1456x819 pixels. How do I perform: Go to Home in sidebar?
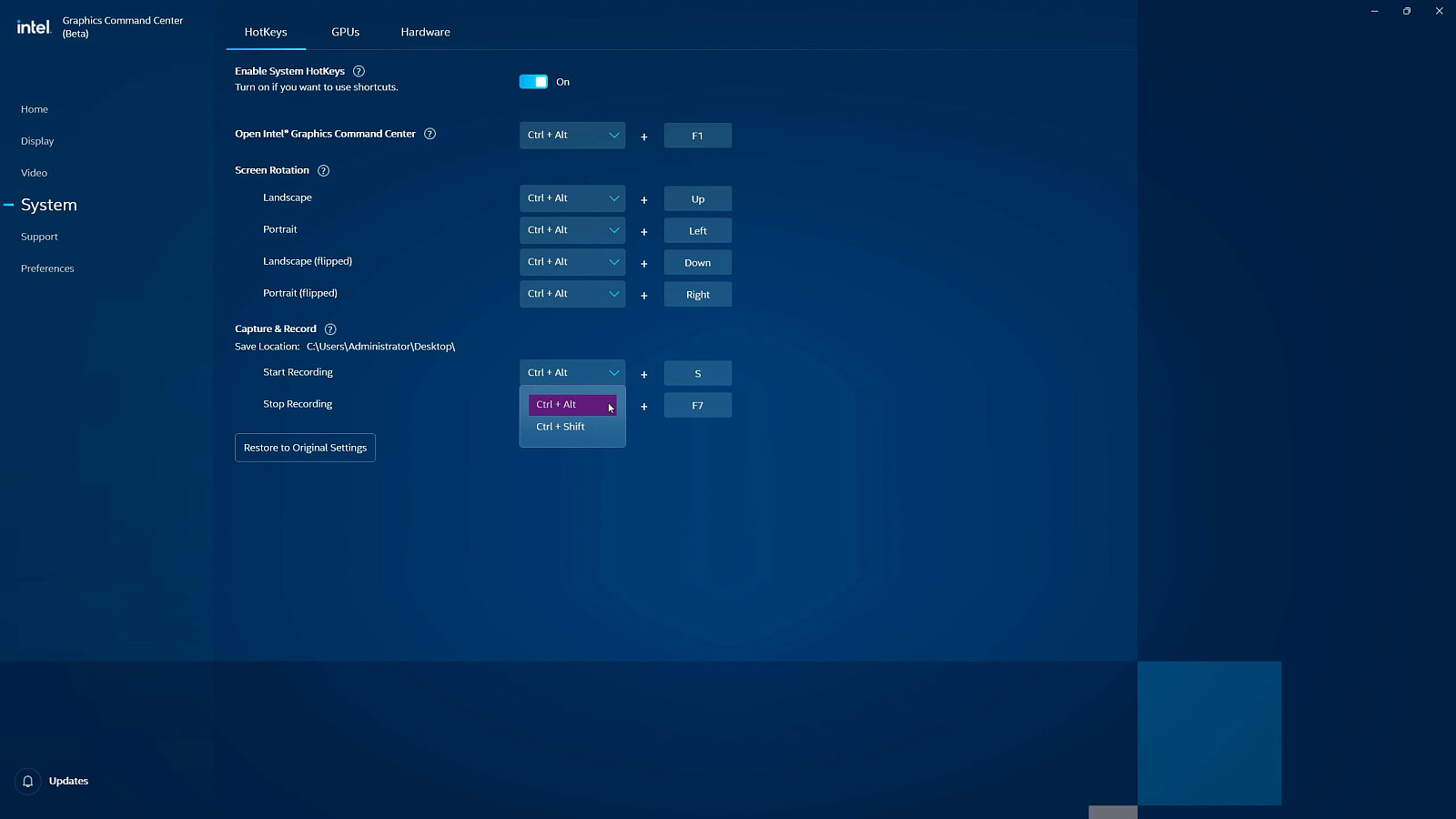(x=35, y=109)
